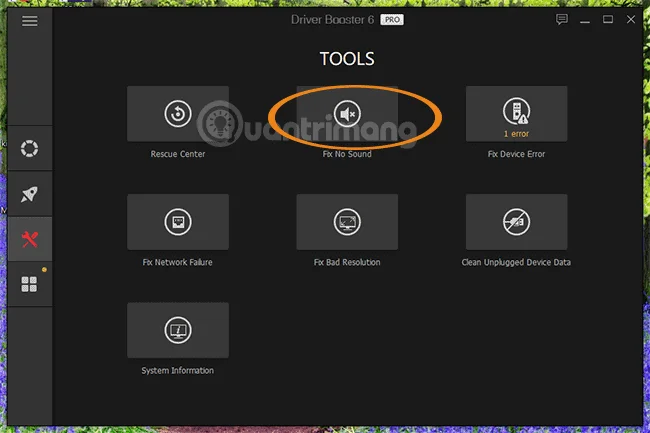Viewport: 650px width, 433px height.
Task: Launch the Fix No Sound tool
Action: click(x=347, y=114)
